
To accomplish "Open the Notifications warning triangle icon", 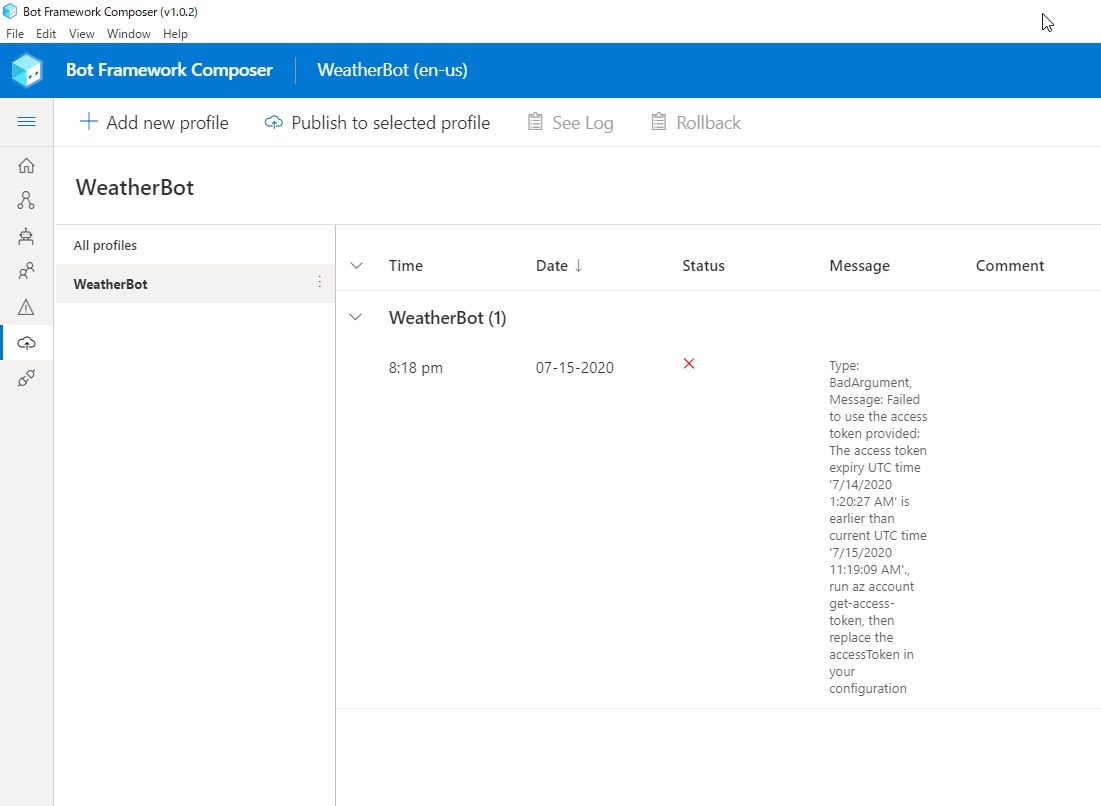I will click(26, 307).
